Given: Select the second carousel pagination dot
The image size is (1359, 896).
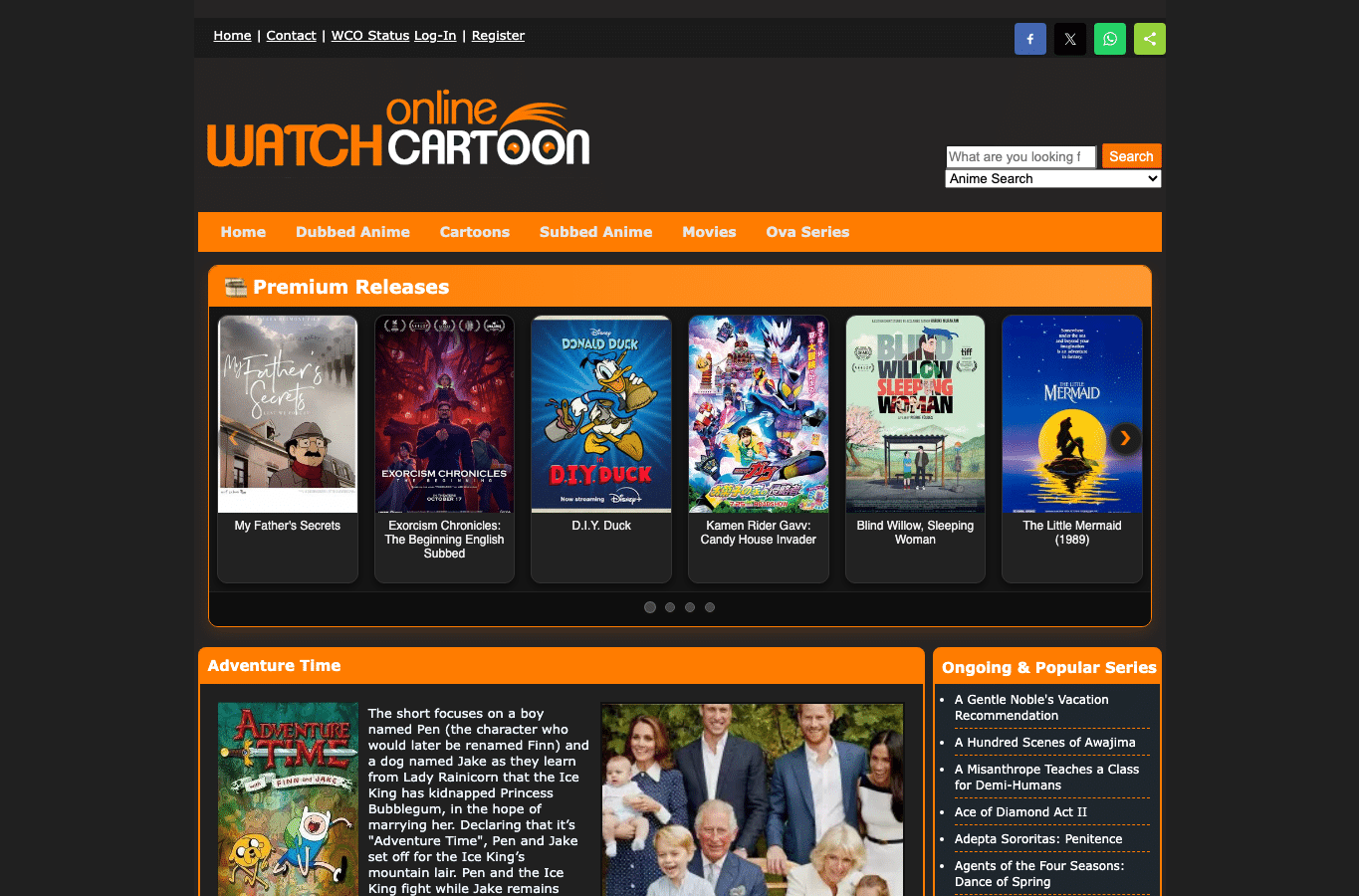Looking at the screenshot, I should pyautogui.click(x=670, y=607).
